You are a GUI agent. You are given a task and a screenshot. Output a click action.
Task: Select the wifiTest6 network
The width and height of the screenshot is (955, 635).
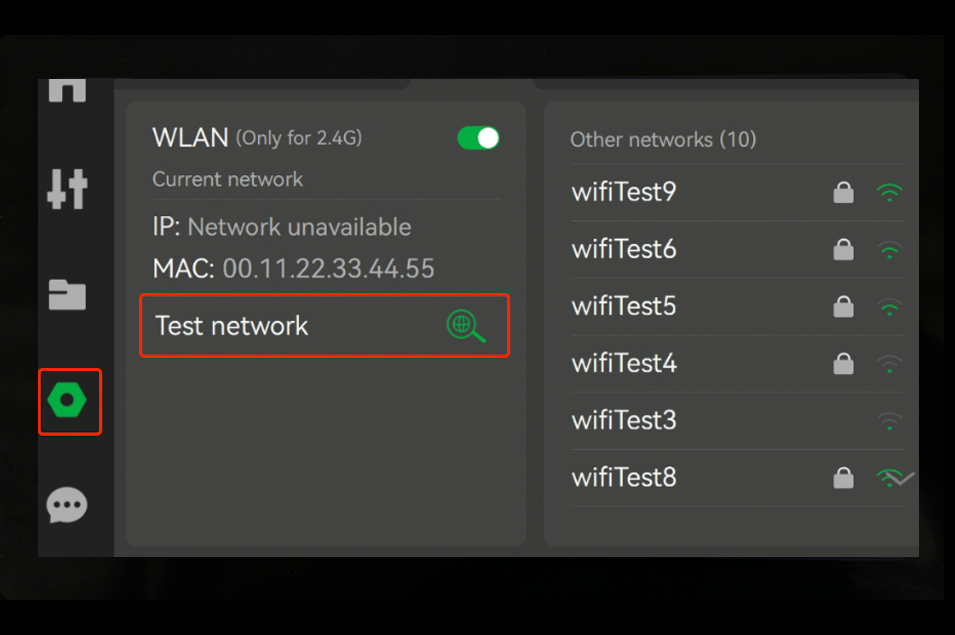624,249
